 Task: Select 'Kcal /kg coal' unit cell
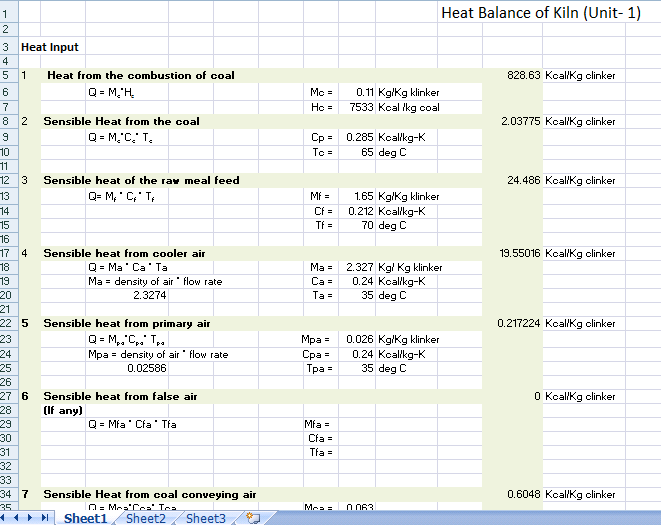[408, 108]
